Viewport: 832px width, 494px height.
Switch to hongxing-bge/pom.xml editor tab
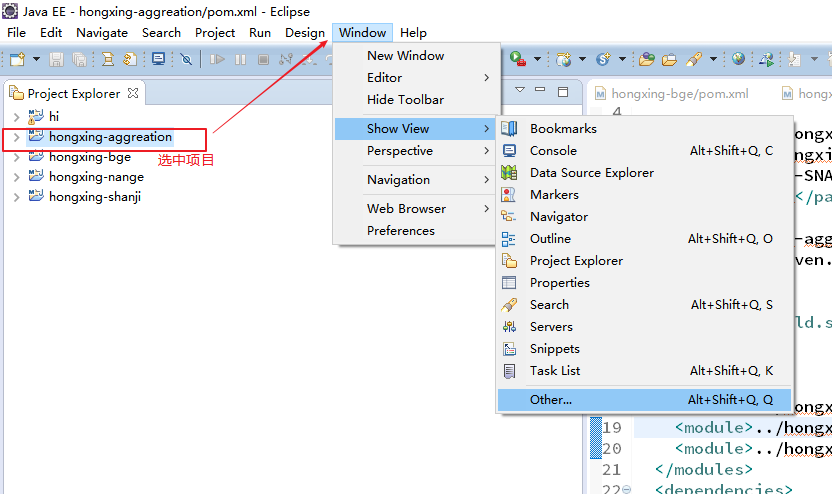tap(672, 94)
